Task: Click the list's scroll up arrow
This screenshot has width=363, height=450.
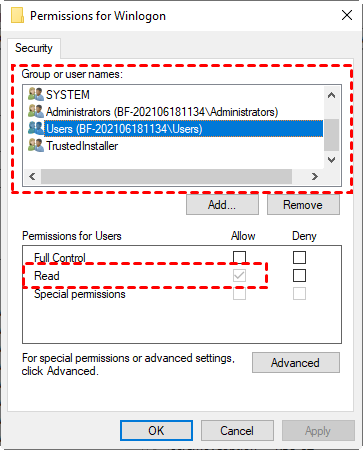Action: (x=331, y=95)
